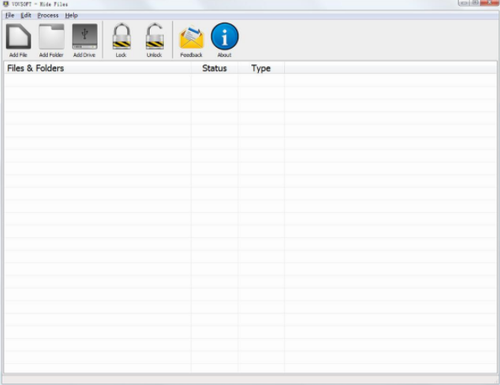Click the status bar at bottom
This screenshot has width=500, height=385.
coord(250,380)
